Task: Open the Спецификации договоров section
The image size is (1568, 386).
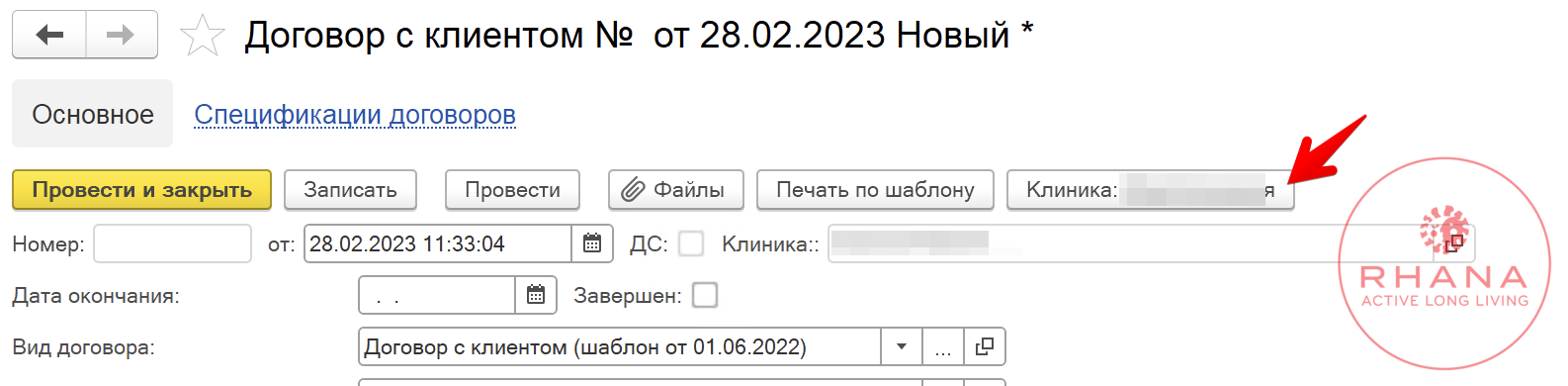Action: [x=355, y=115]
